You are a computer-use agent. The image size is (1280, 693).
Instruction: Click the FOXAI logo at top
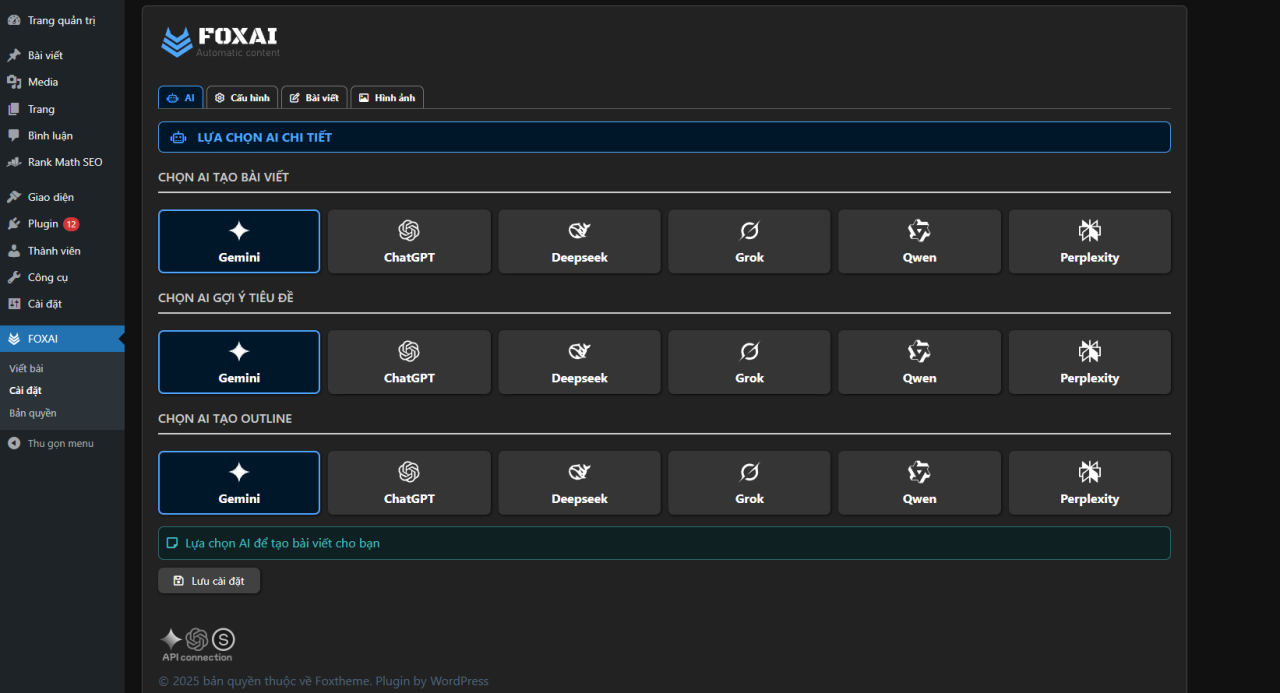[x=221, y=42]
